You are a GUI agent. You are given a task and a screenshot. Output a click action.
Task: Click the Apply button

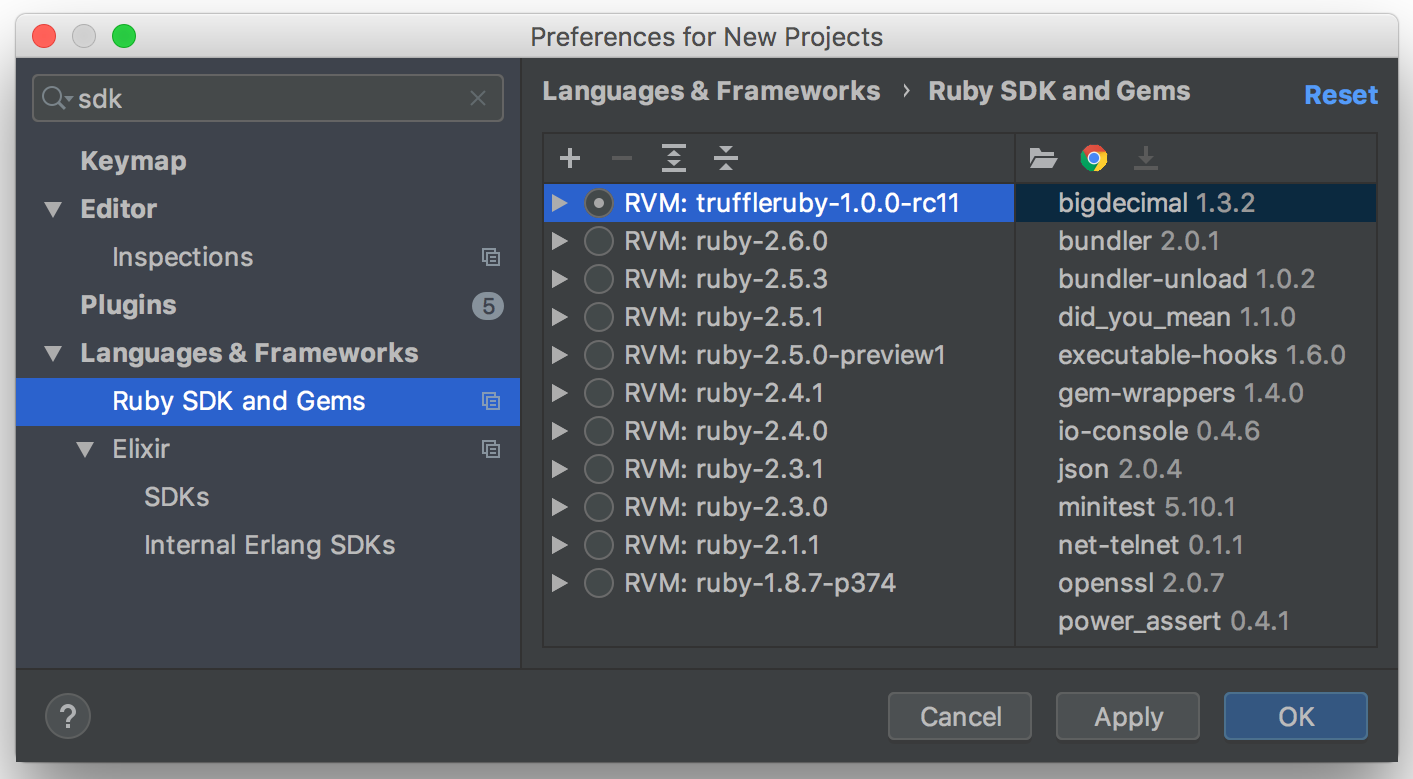point(1128,716)
